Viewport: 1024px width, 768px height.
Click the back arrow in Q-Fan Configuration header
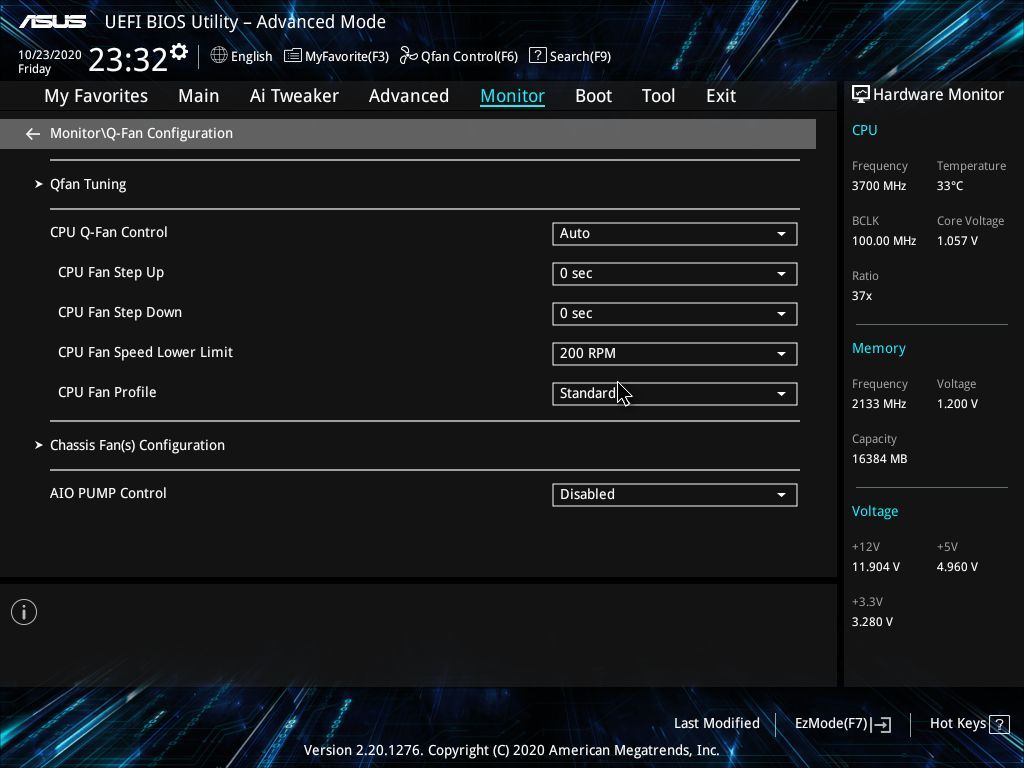33,134
